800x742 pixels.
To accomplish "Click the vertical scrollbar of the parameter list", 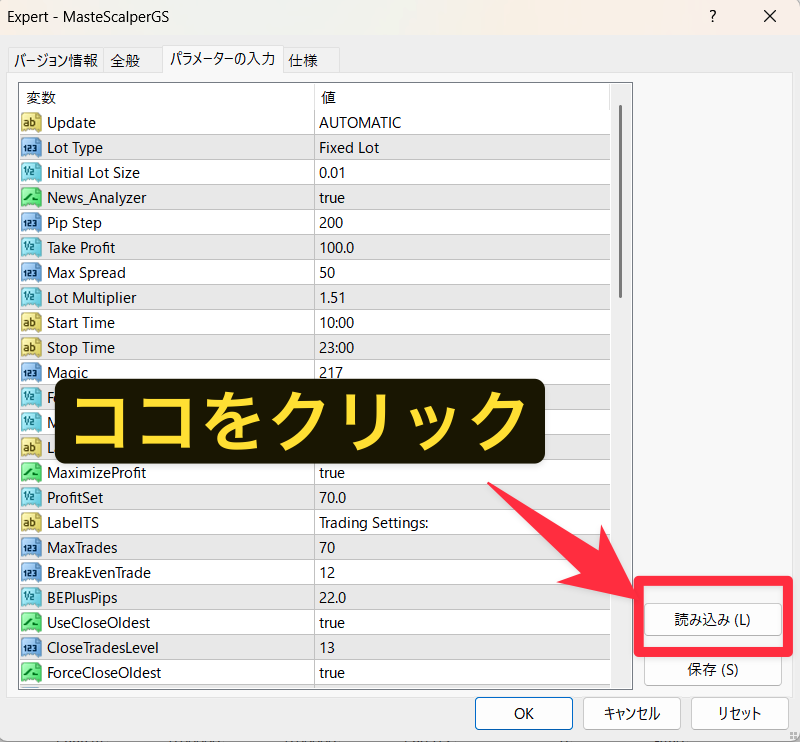I will (620, 201).
